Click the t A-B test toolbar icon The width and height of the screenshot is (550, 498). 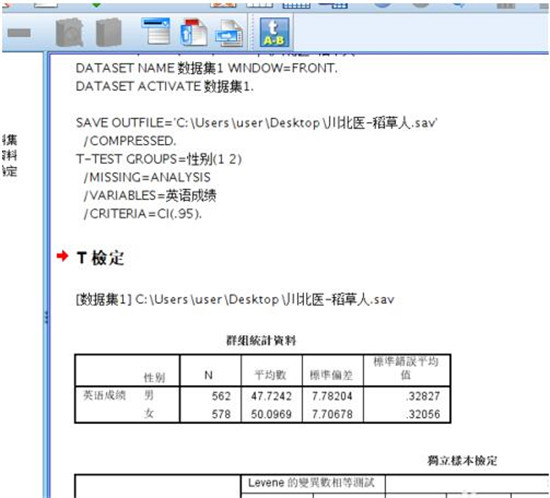pos(274,32)
